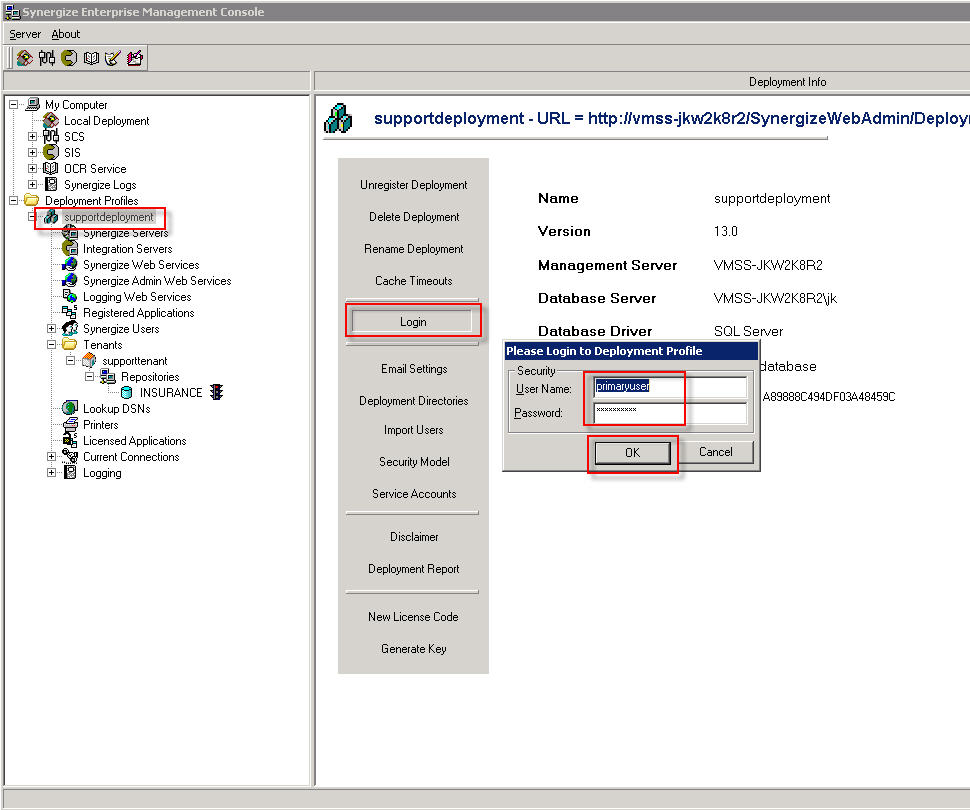This screenshot has width=970, height=810.
Task: Collapse the Repositories tree node
Action: point(90,377)
